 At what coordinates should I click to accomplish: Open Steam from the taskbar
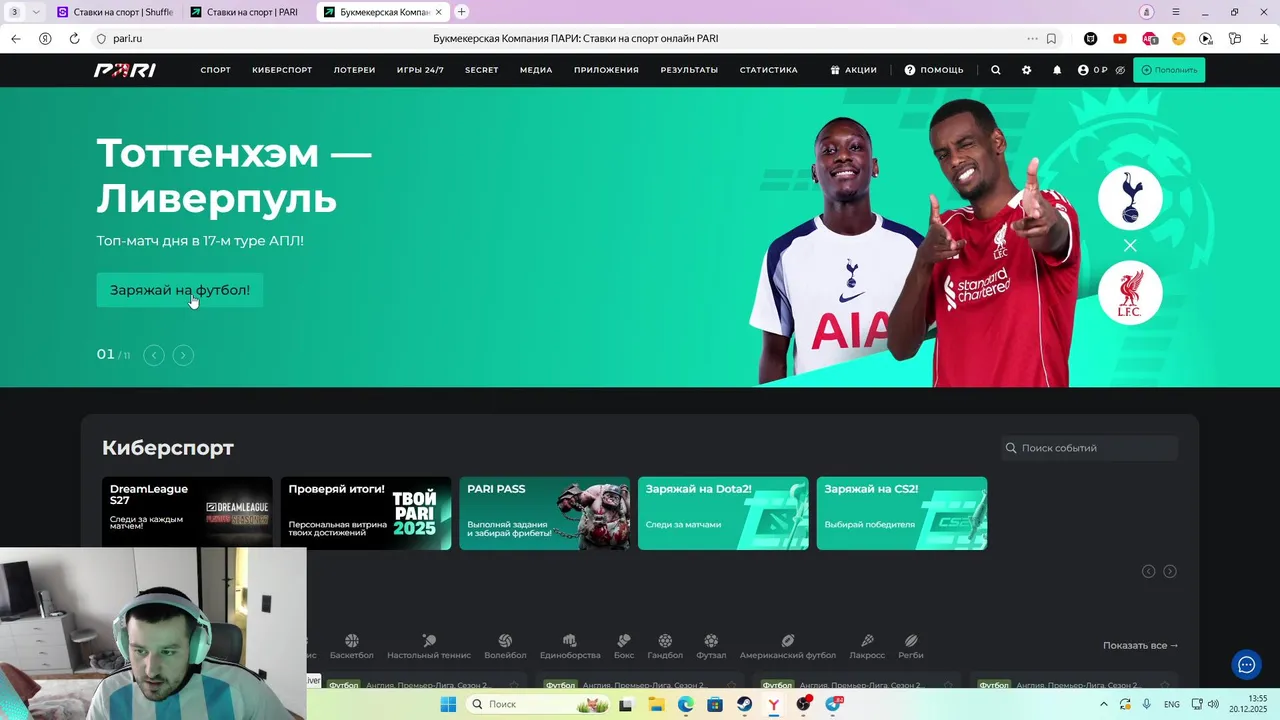[745, 704]
